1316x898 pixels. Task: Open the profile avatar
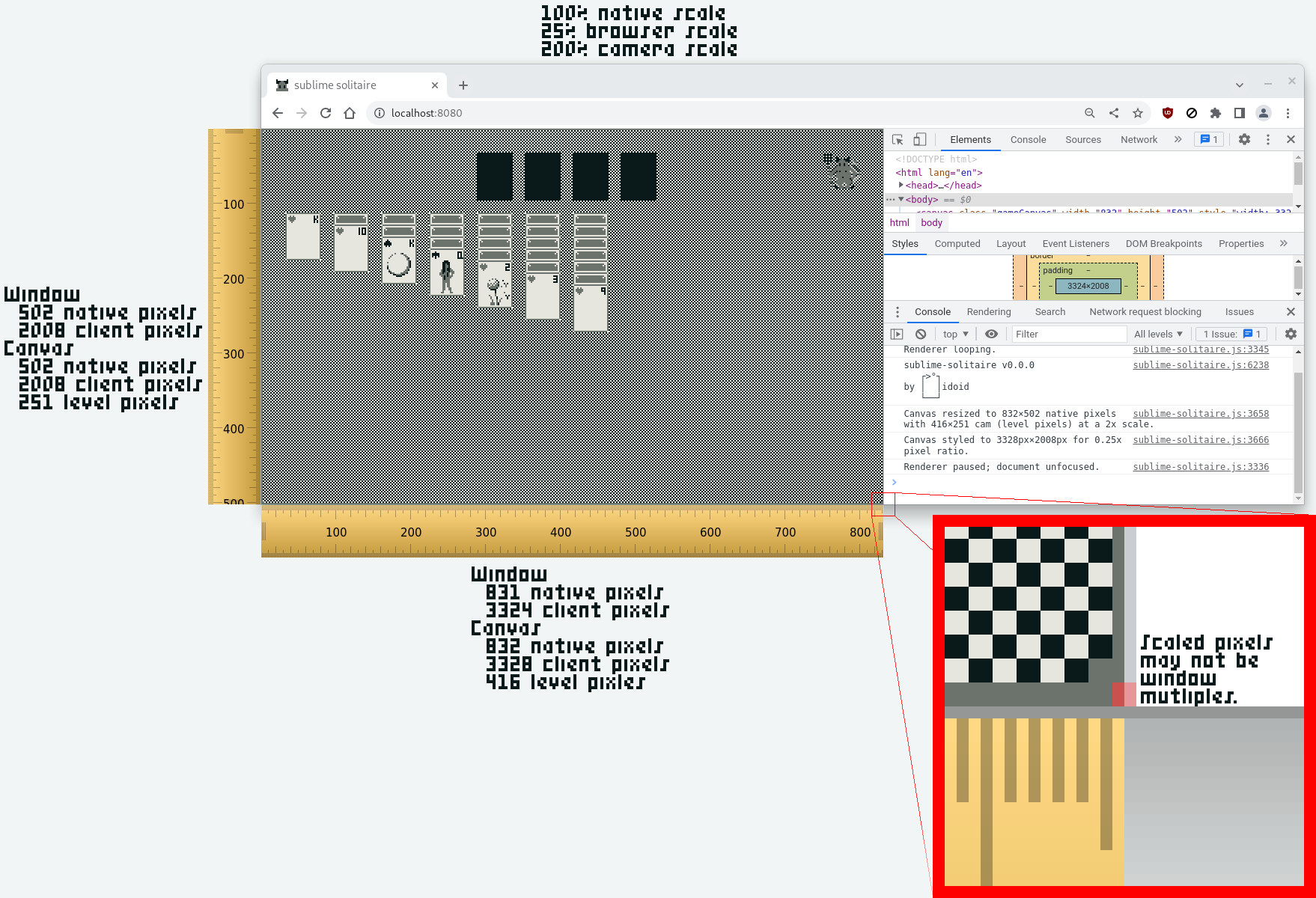click(x=1264, y=113)
